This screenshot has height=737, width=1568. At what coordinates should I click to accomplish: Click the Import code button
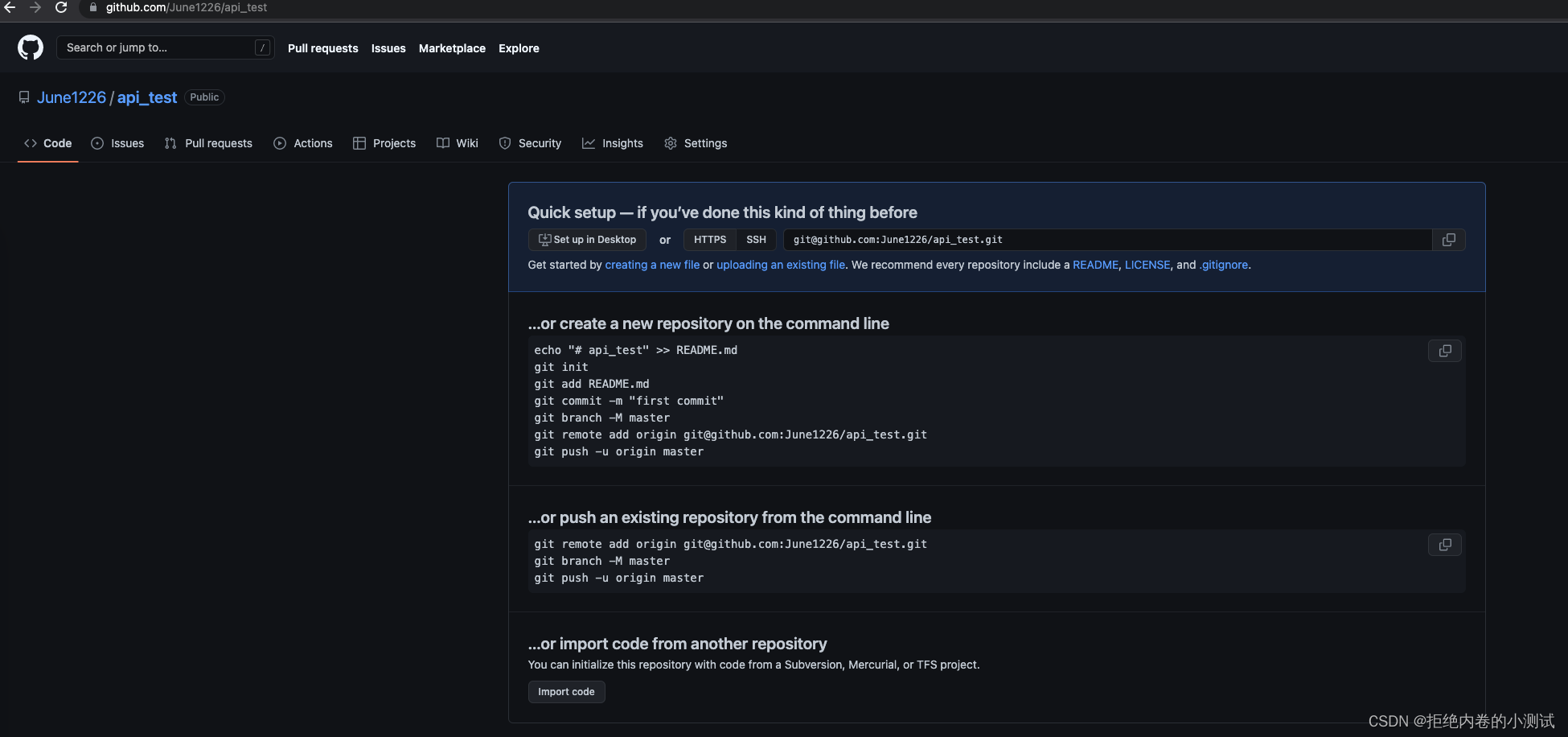click(x=566, y=692)
